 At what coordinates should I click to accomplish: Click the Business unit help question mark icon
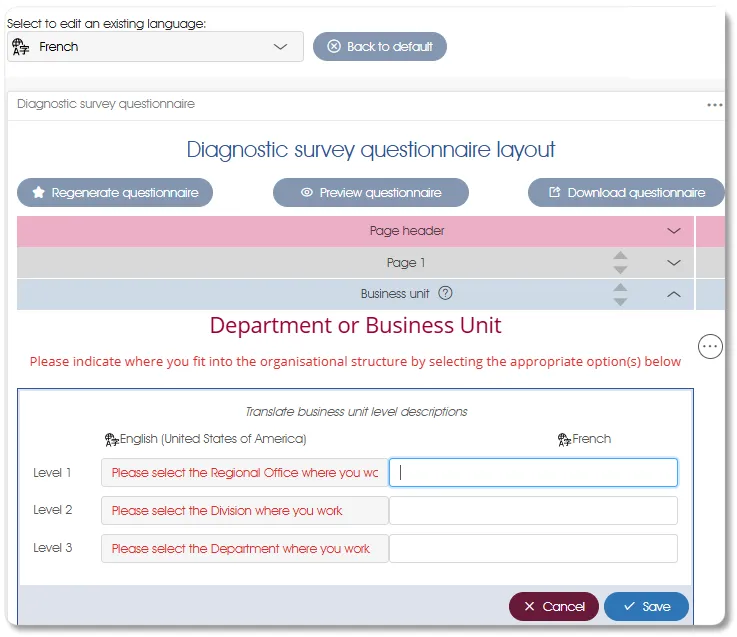[445, 293]
